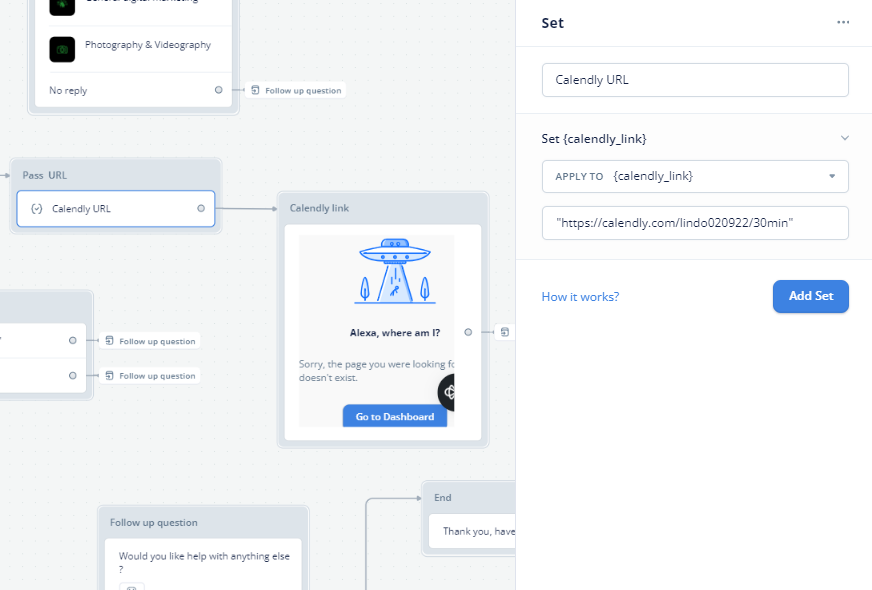Screen dimensions: 872x590
Task: Click the Calendly link block output connector
Action: point(468,332)
